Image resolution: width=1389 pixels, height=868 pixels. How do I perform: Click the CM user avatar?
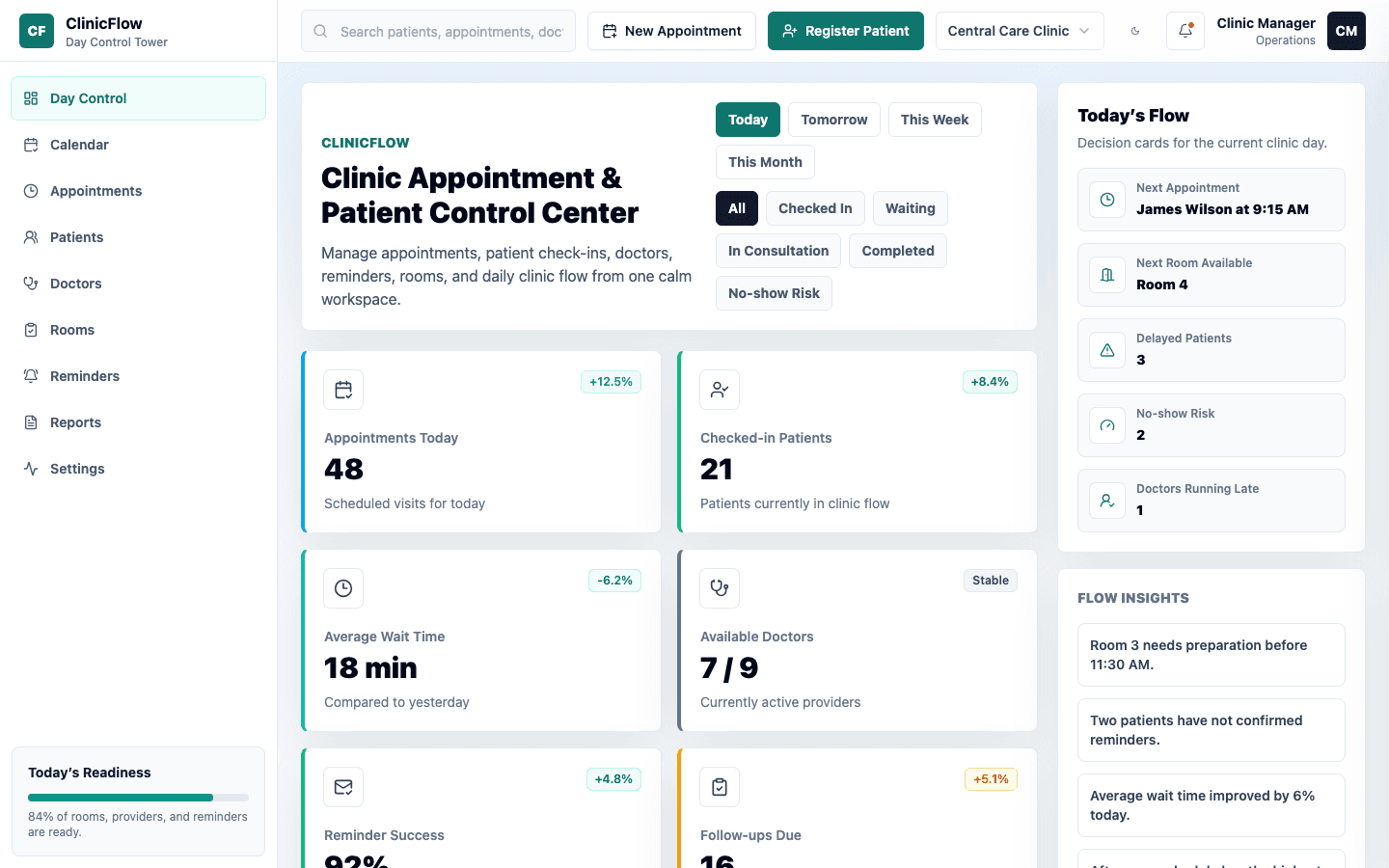point(1347,31)
